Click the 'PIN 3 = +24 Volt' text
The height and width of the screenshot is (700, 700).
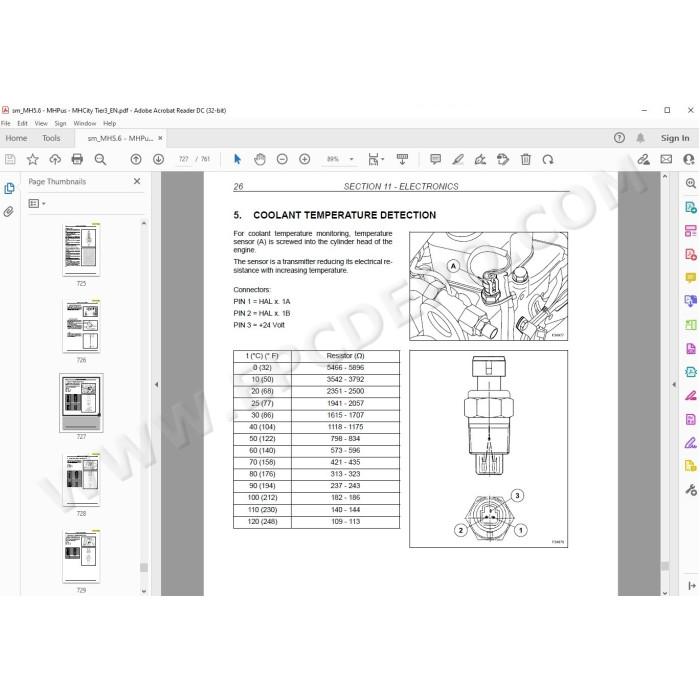259,325
